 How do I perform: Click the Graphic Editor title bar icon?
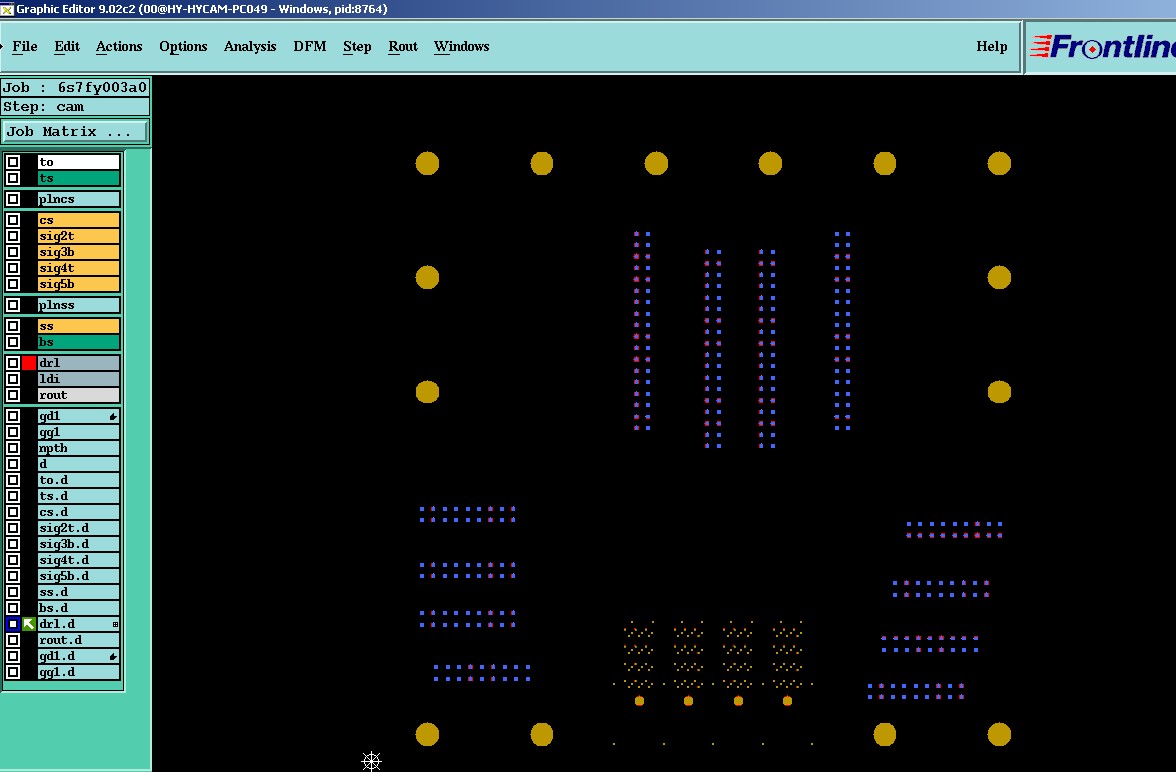tap(7, 9)
